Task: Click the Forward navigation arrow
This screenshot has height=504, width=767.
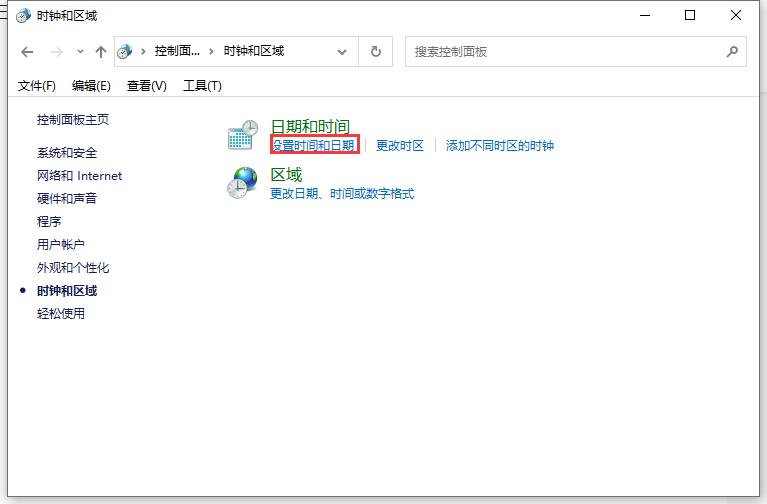Action: [57, 51]
